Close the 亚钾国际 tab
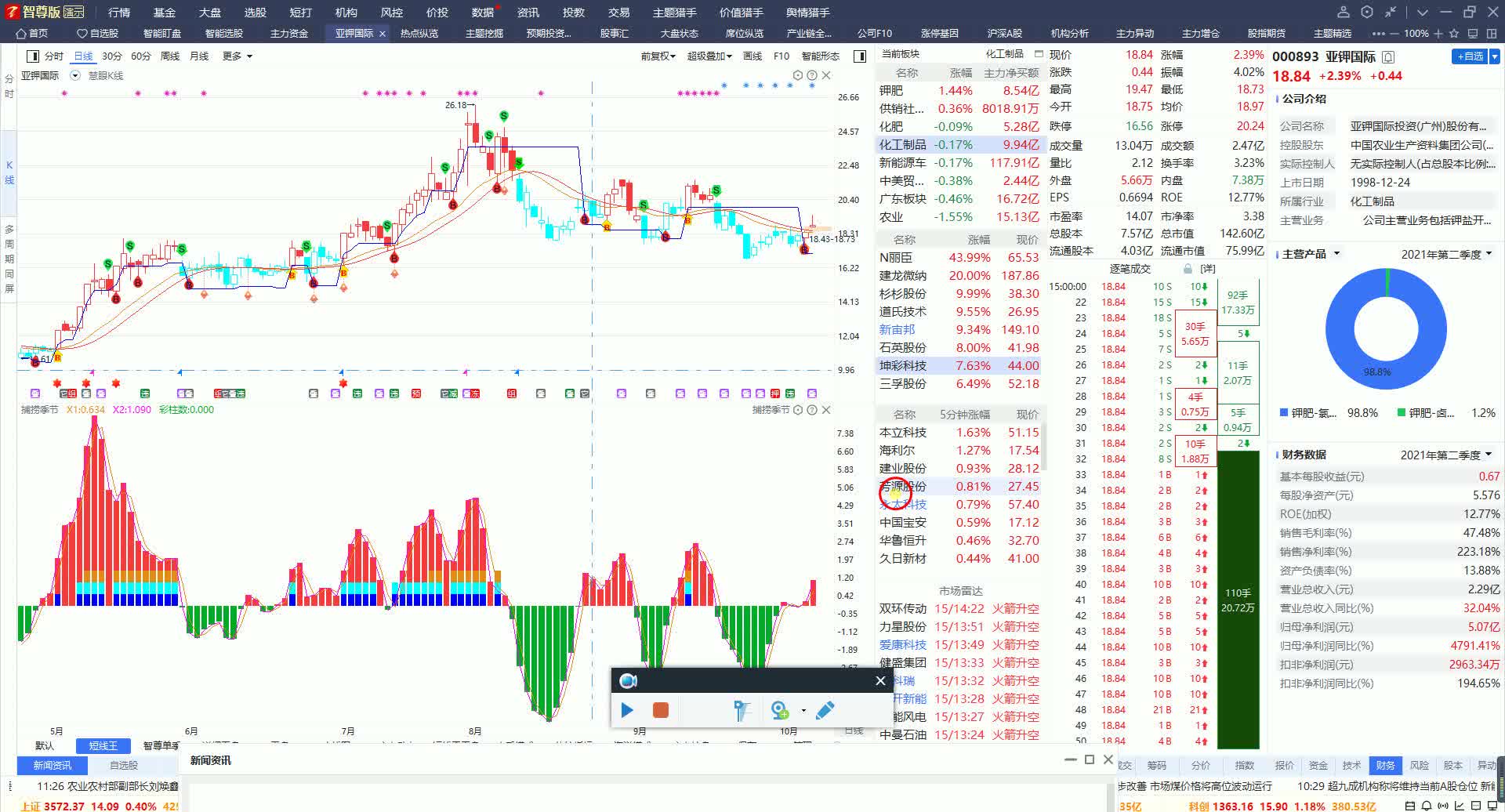Viewport: 1505px width, 812px height. (x=383, y=34)
